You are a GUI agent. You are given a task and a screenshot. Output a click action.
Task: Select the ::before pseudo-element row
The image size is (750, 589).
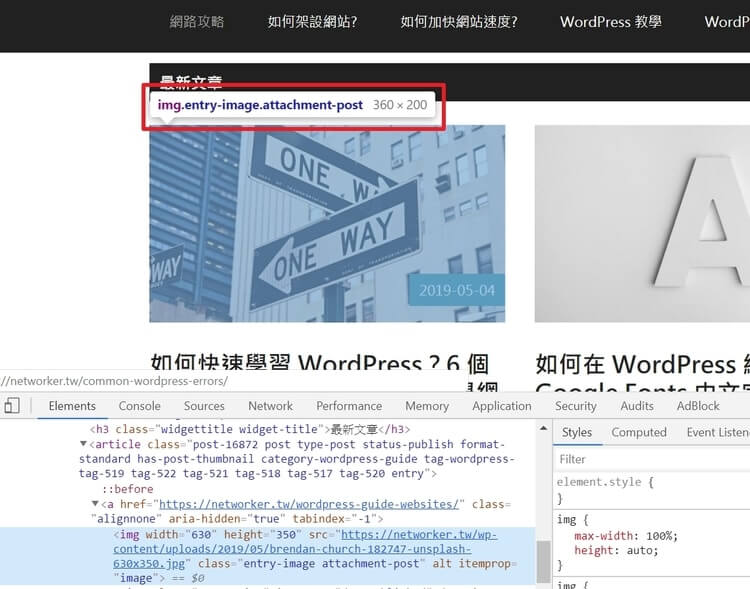(127, 489)
